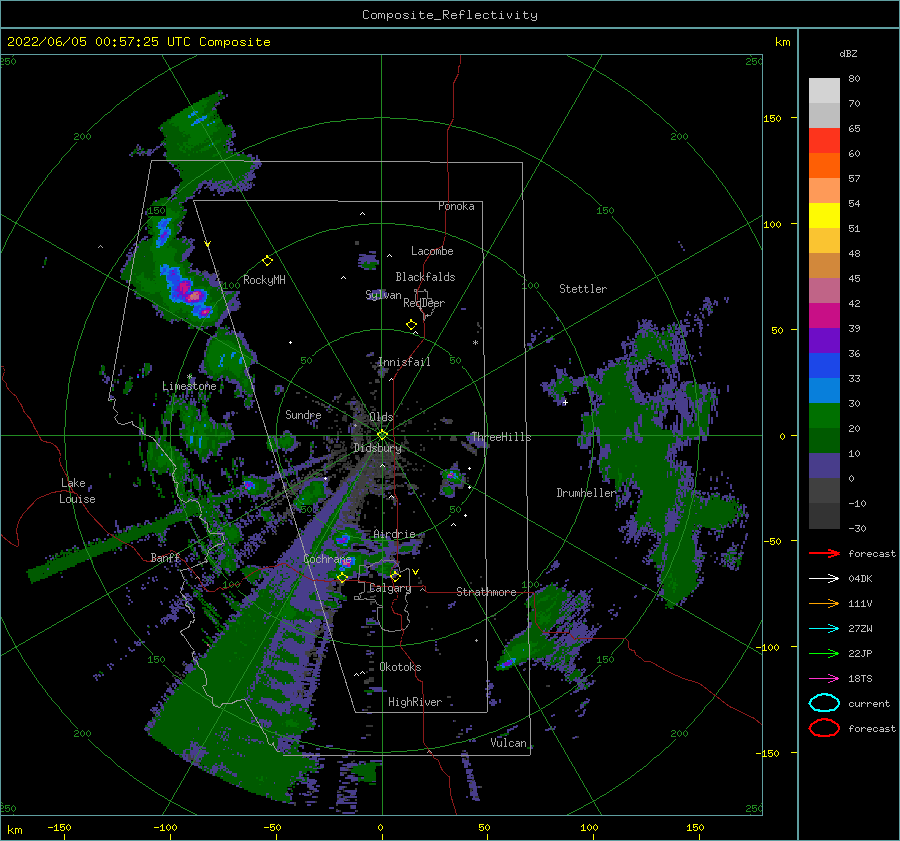
Task: Click the Lake Louise label
Action: [77, 491]
